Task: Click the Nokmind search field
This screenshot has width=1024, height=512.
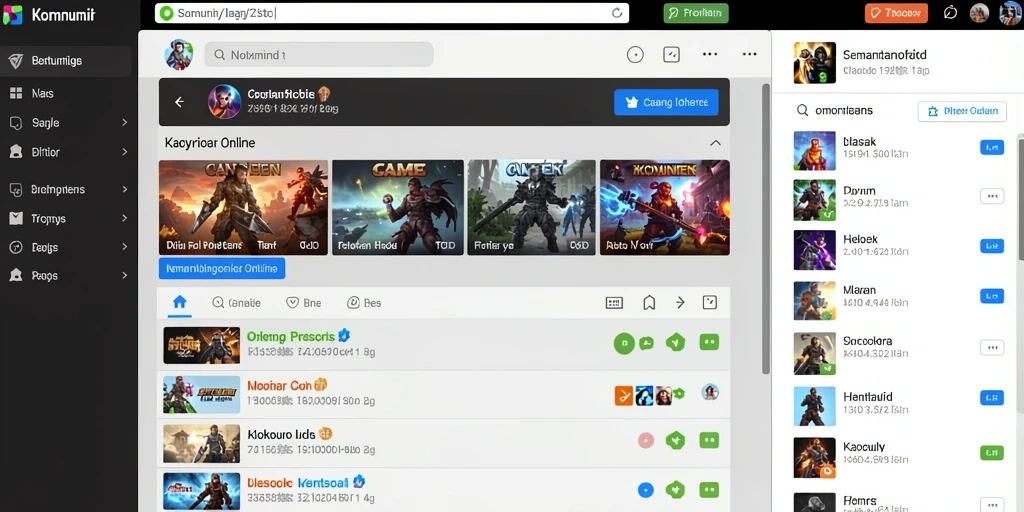Action: 319,56
